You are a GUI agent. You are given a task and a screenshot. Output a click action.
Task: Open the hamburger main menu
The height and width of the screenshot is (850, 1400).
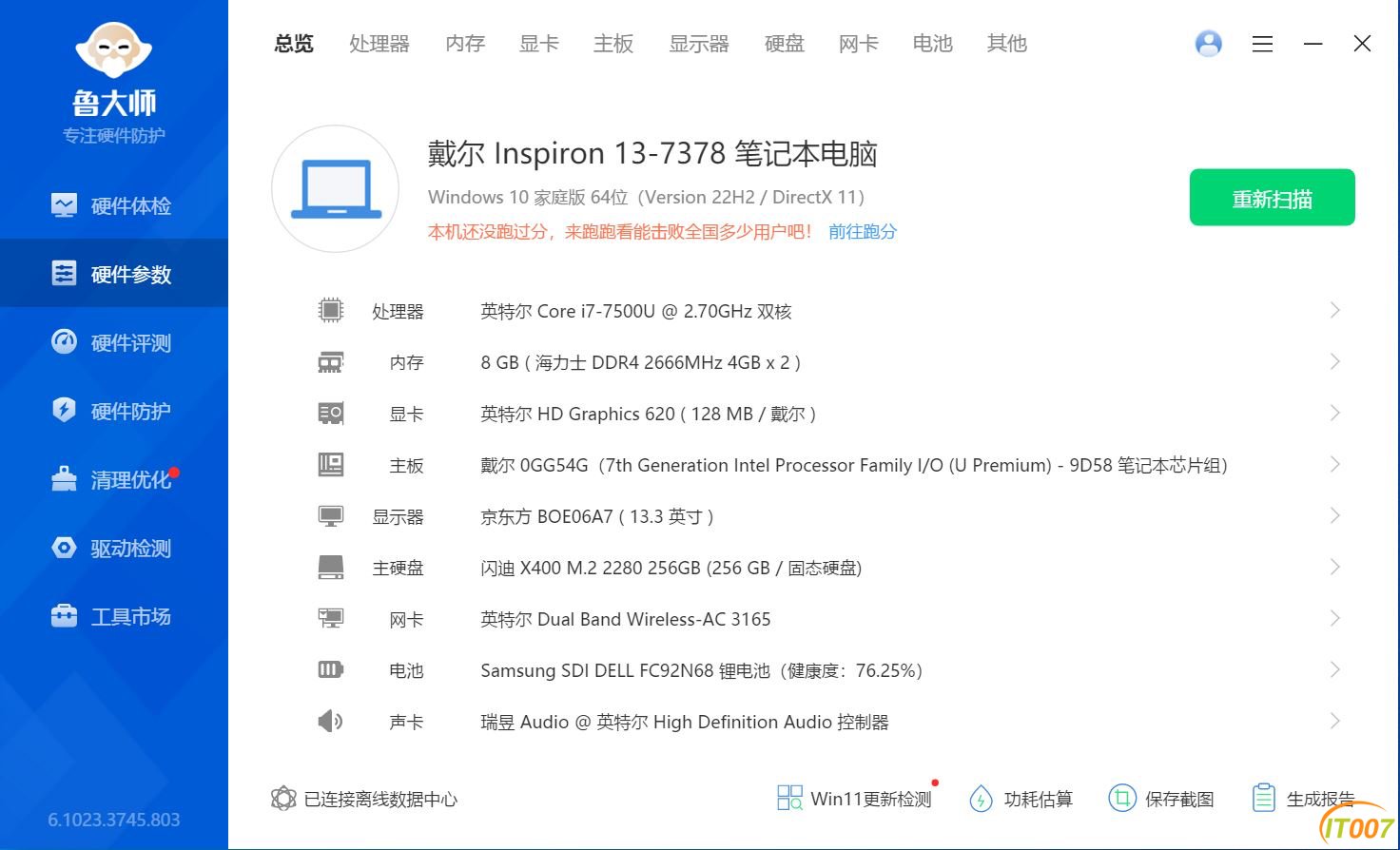pyautogui.click(x=1263, y=44)
